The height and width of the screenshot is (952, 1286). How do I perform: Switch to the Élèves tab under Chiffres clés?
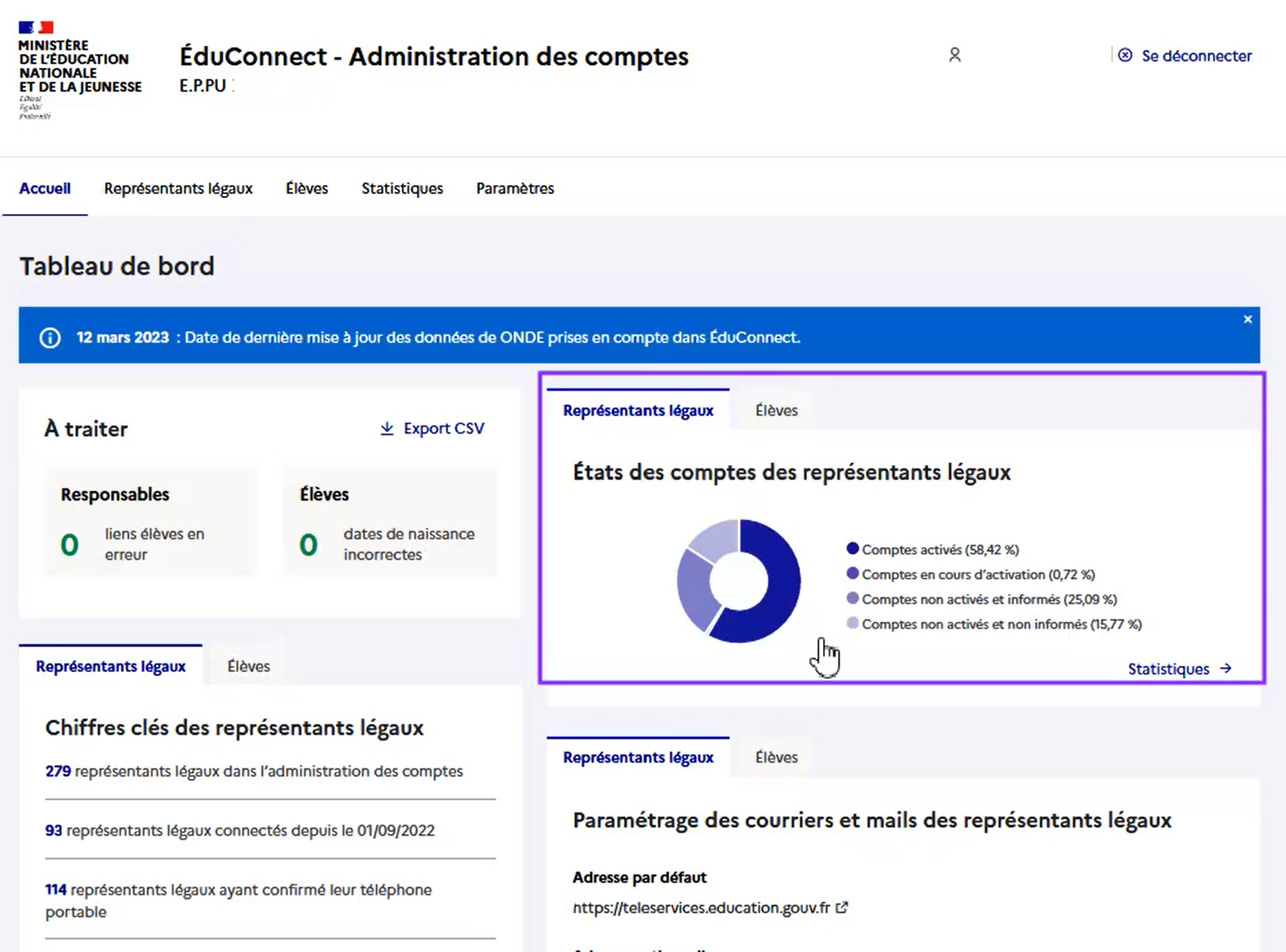click(x=249, y=666)
